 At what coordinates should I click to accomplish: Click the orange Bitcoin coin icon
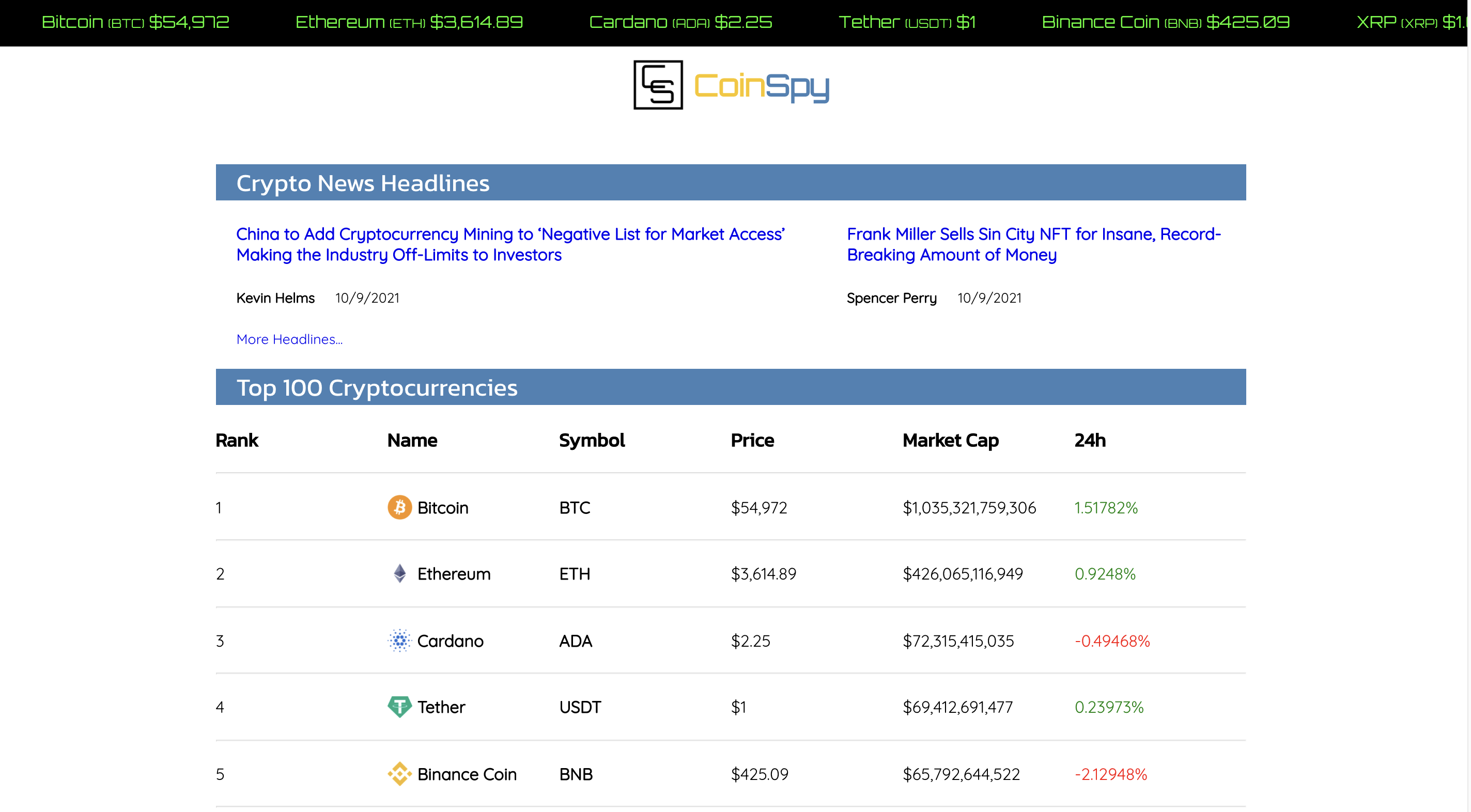click(x=399, y=507)
